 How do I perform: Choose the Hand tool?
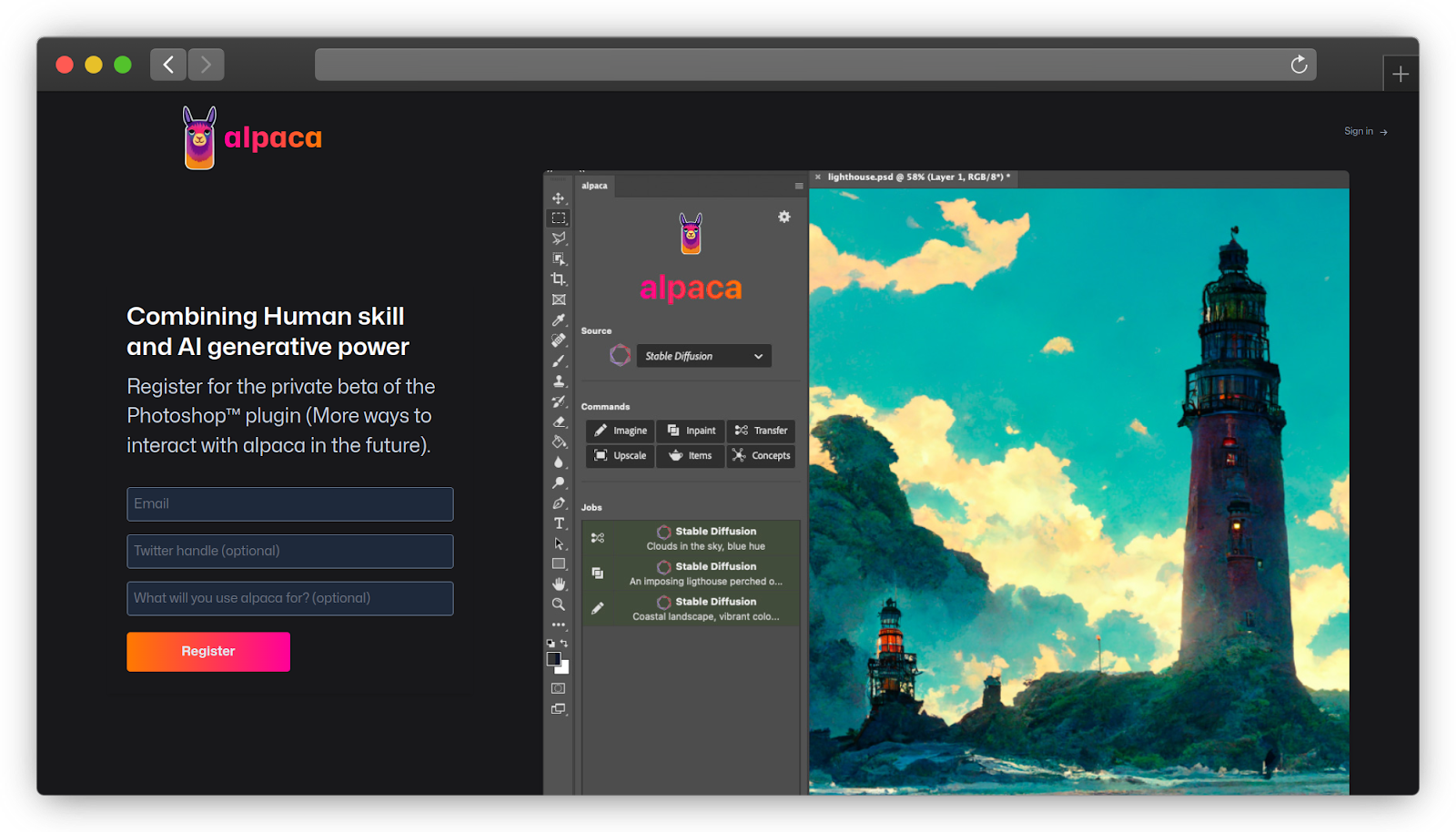point(558,583)
